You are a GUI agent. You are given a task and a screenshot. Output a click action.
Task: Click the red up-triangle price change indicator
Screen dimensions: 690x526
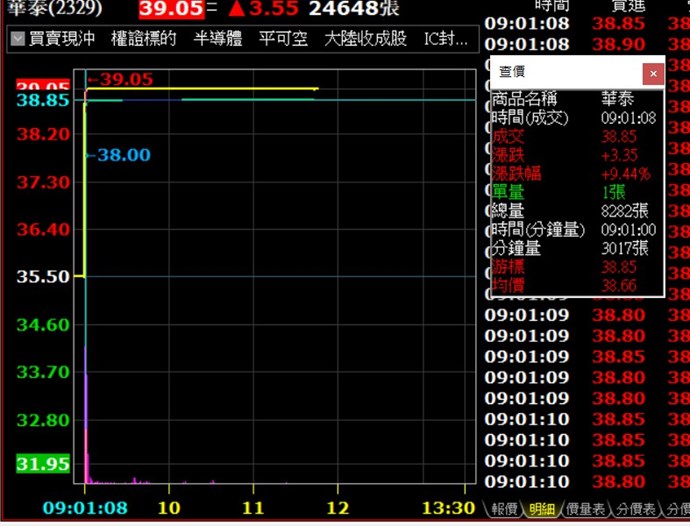235,10
